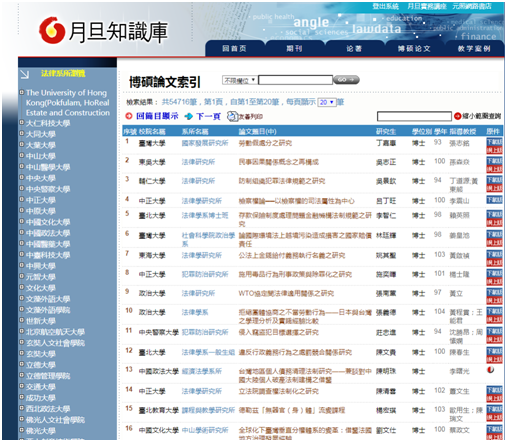Click red online view icon for row 15
Viewport: 507px width, 442px height.
[x=494, y=417]
